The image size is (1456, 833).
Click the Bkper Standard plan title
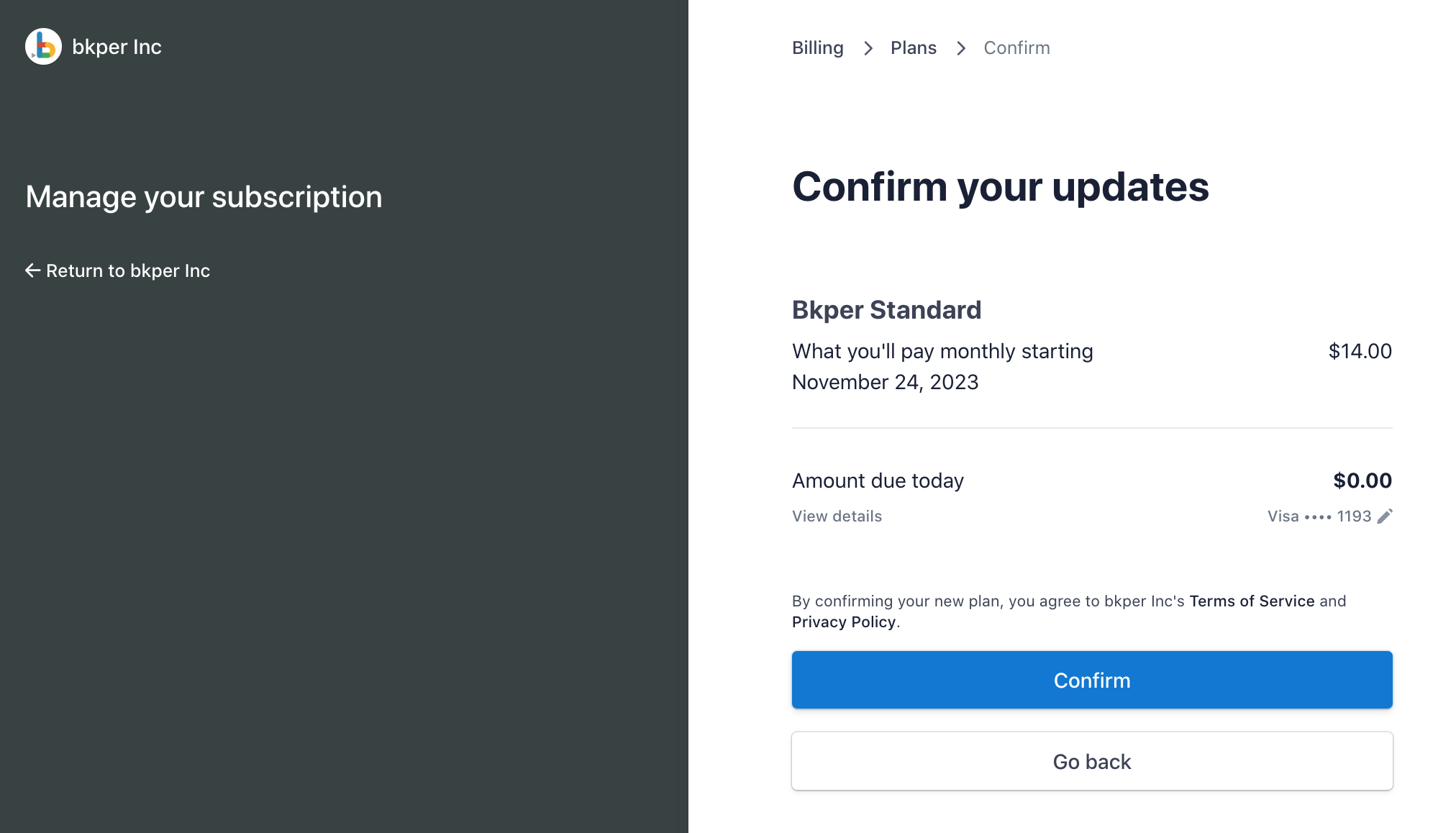(886, 309)
